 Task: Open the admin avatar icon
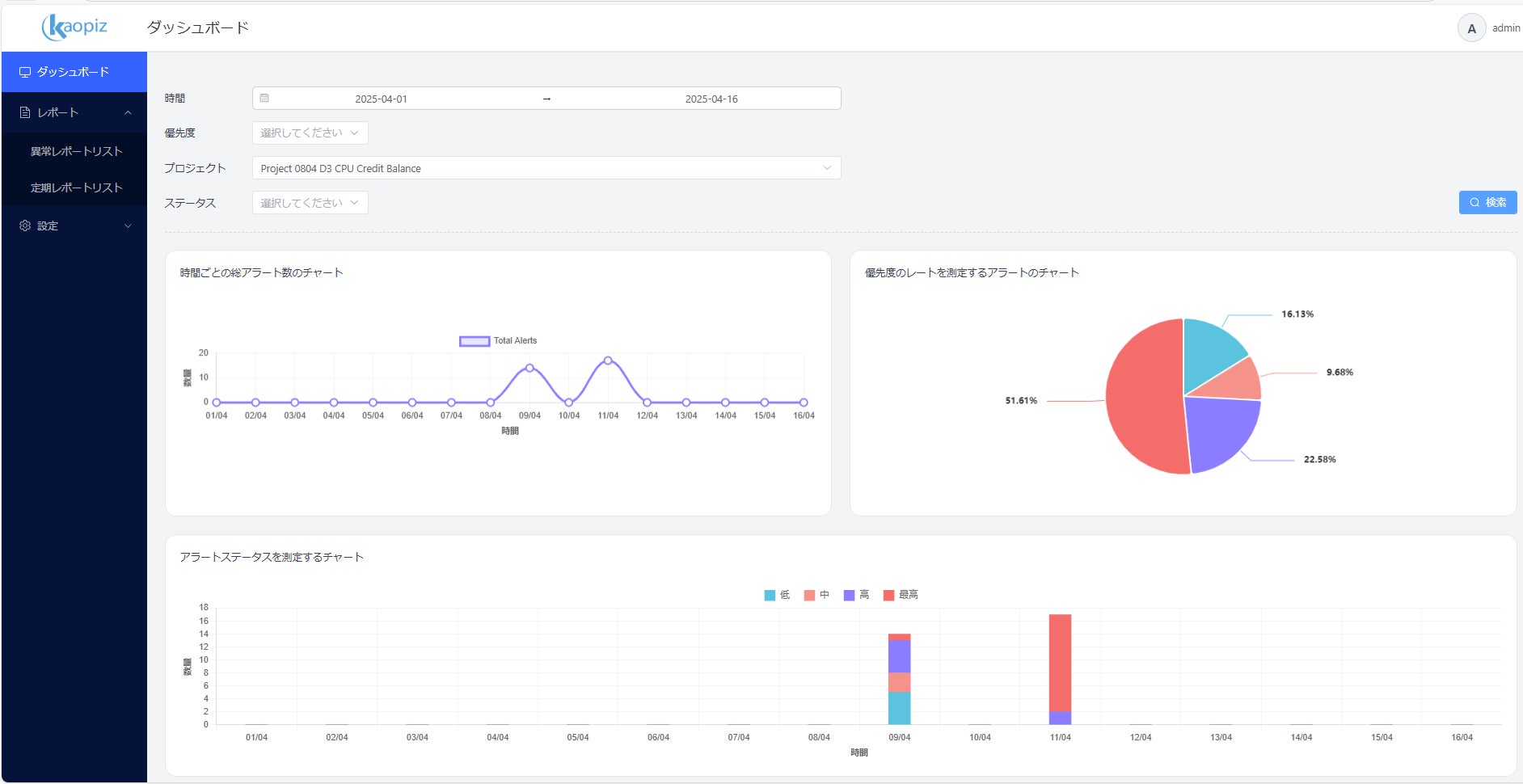(1471, 28)
